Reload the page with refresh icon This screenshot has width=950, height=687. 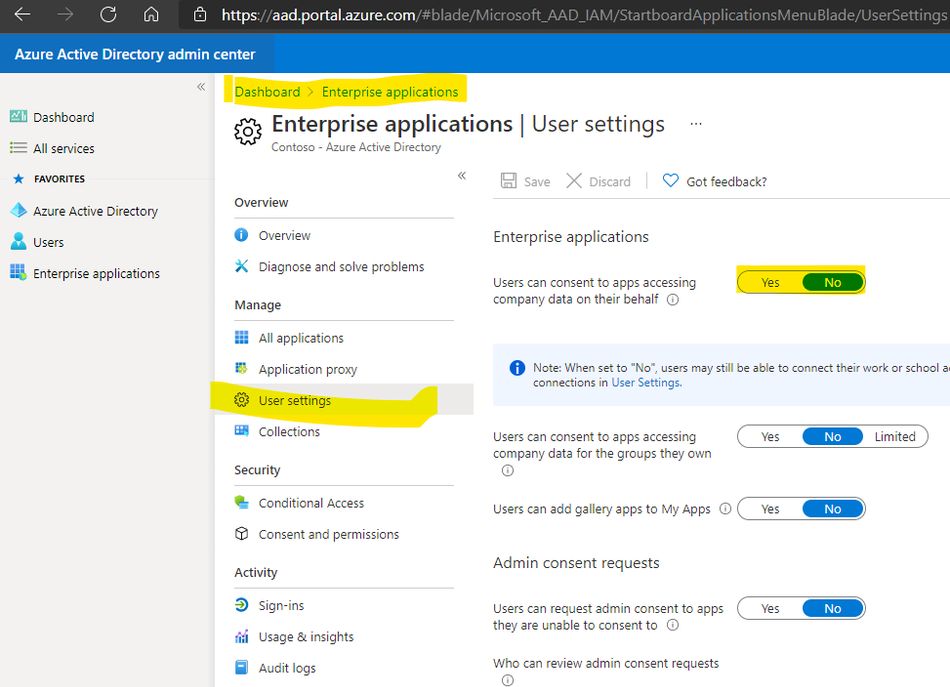(x=108, y=14)
